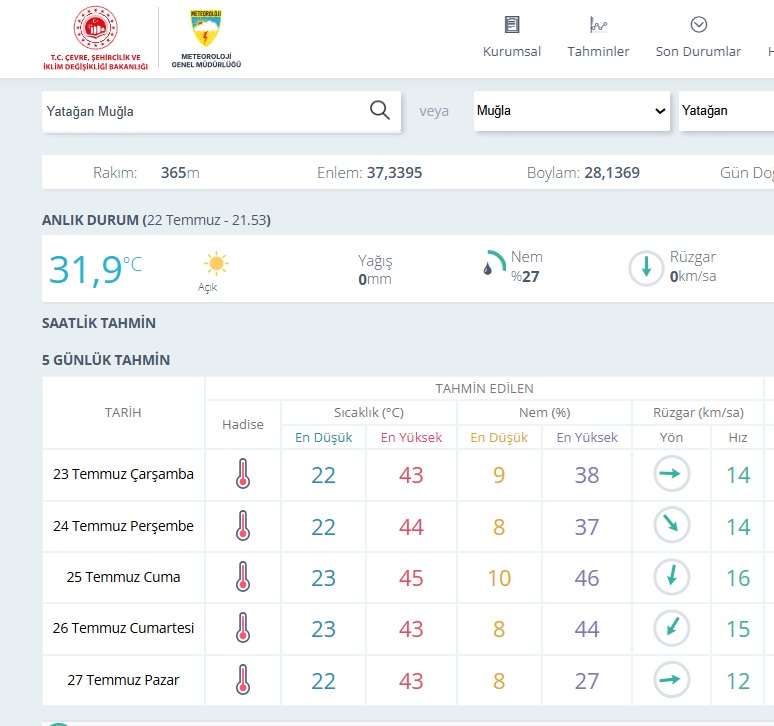The image size is (774, 726).
Task: Click thermometer icon for 23 Temmuz Çarşamba
Action: 242,474
